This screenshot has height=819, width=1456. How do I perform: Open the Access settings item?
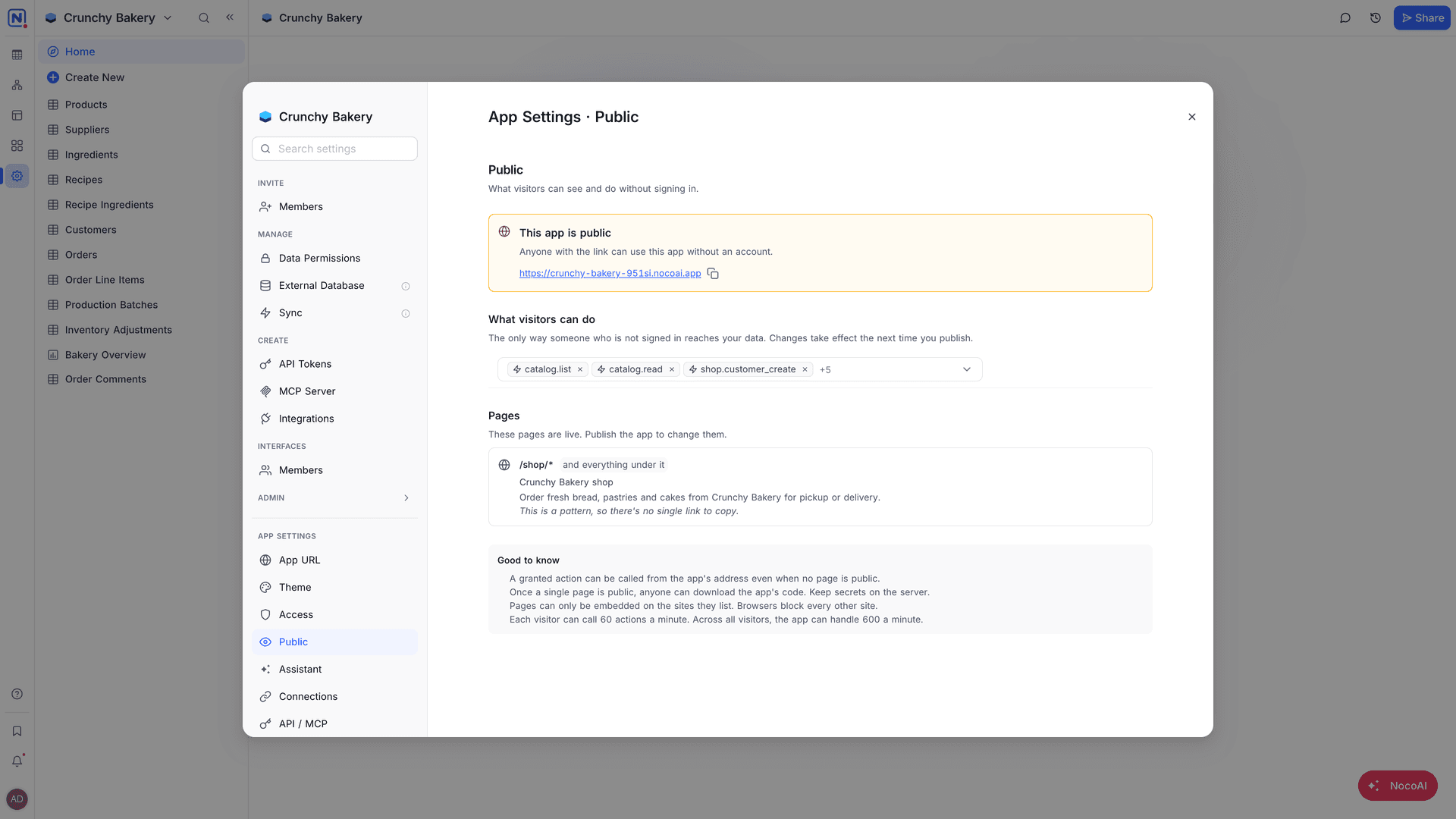334,615
